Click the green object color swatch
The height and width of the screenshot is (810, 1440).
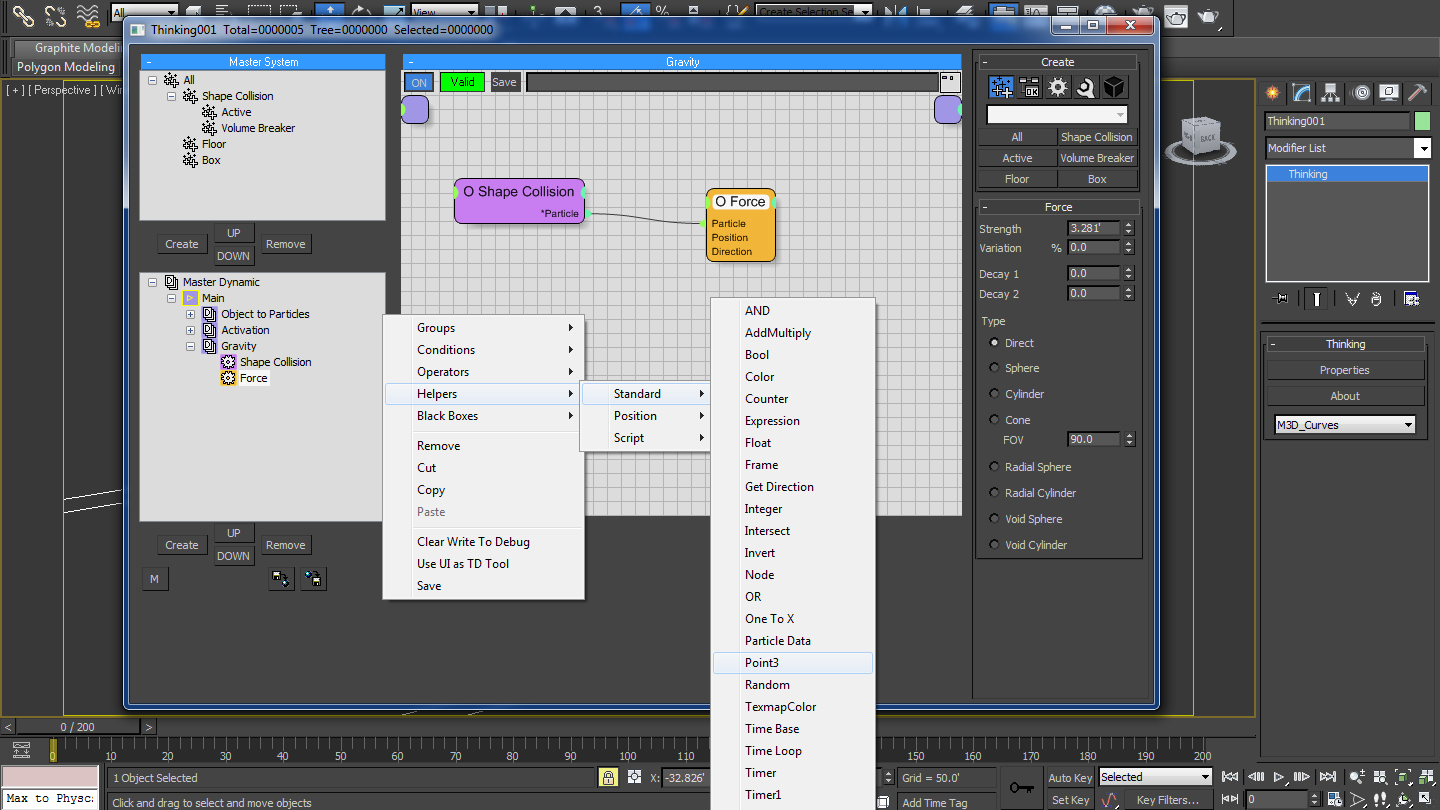(x=1422, y=121)
